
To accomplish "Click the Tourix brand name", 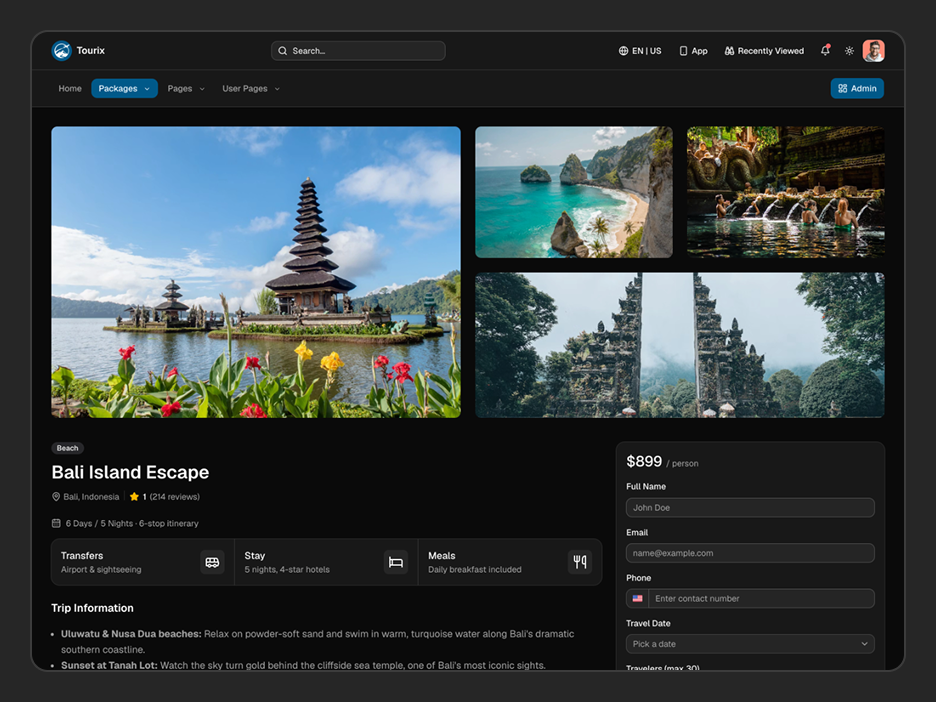I will pyautogui.click(x=91, y=51).
